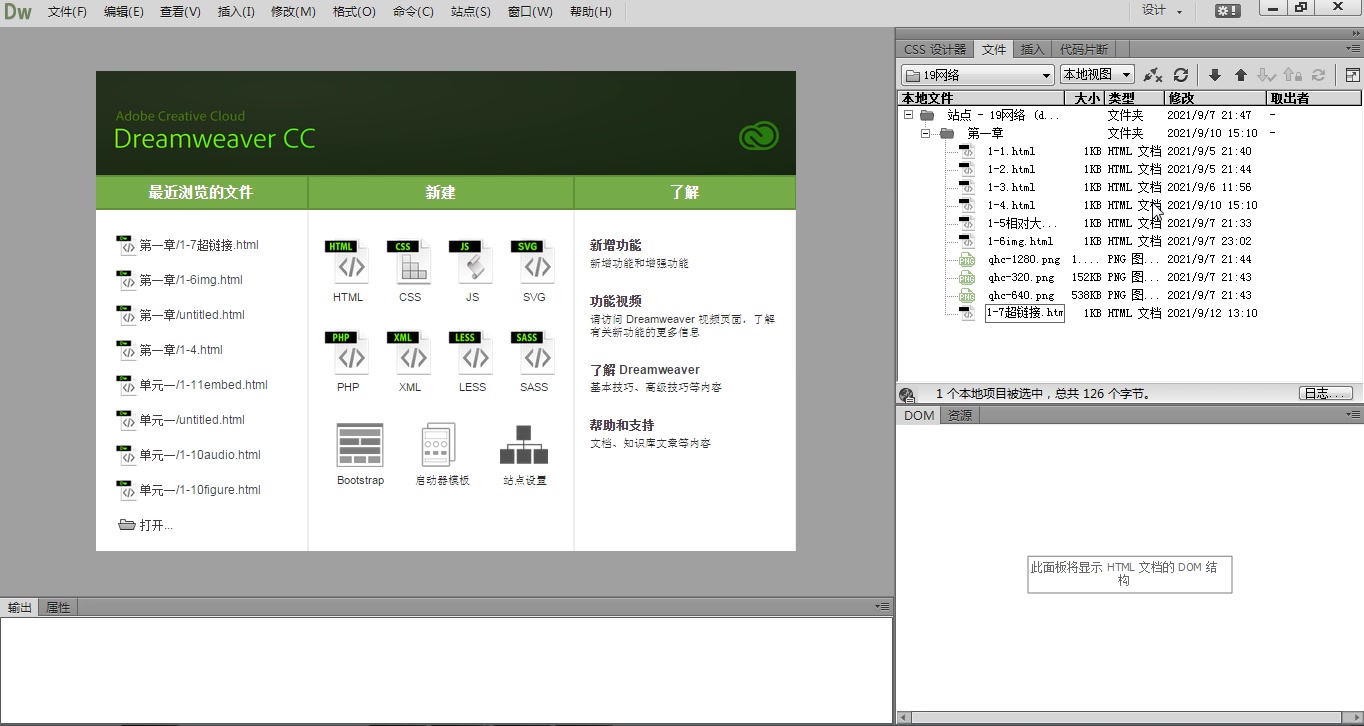This screenshot has width=1364, height=726.
Task: Switch to the 插入 panel tab
Action: pyautogui.click(x=1032, y=49)
